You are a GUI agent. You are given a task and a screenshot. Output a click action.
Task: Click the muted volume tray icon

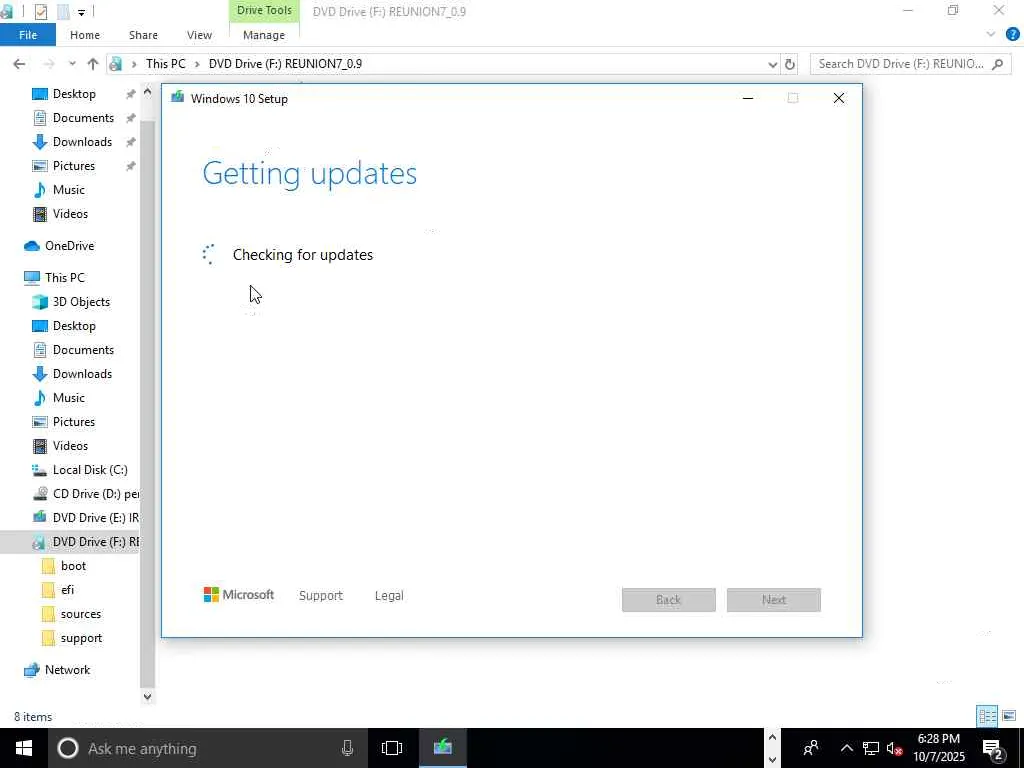895,748
